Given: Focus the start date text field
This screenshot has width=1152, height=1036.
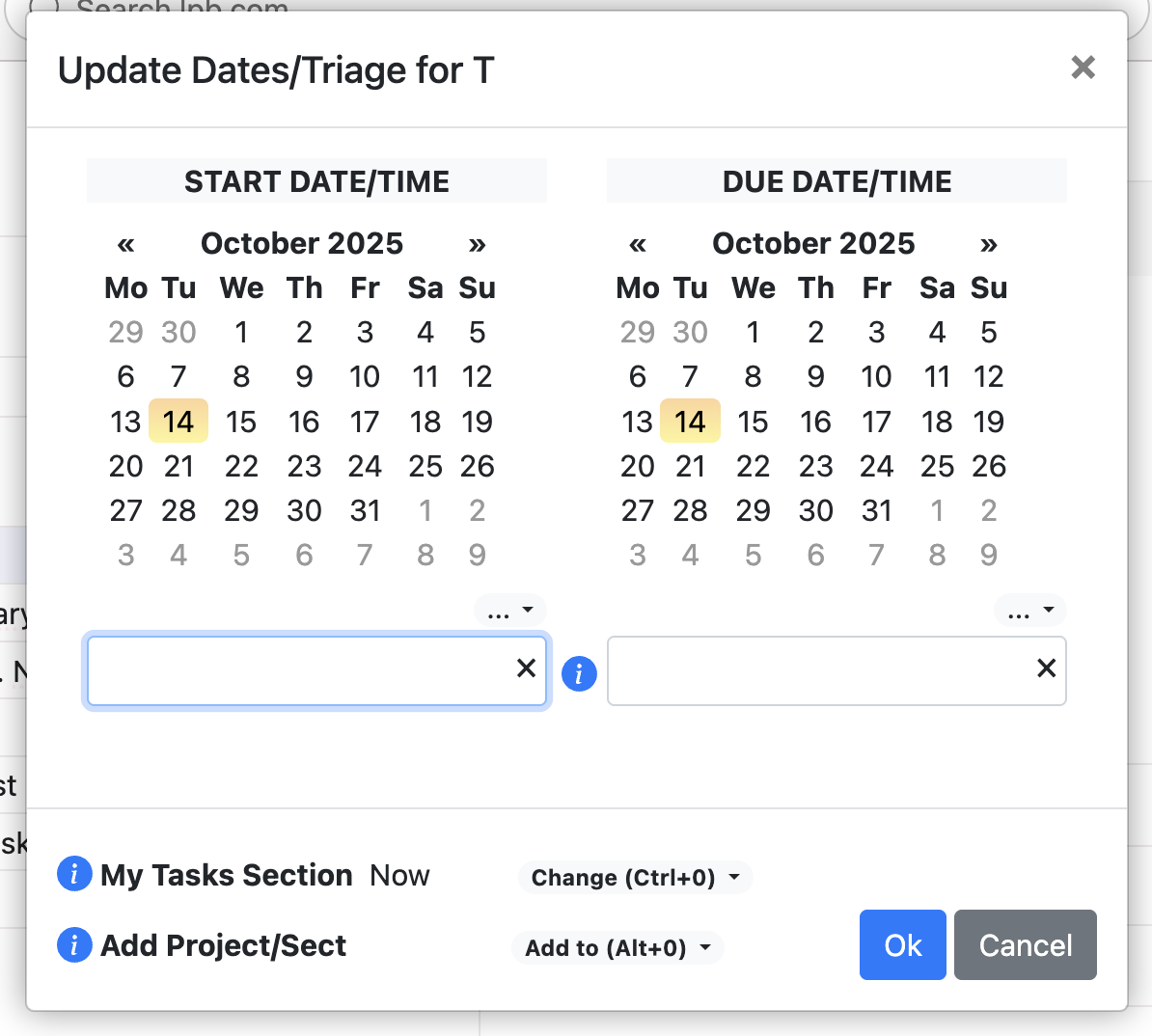Looking at the screenshot, I should [299, 670].
